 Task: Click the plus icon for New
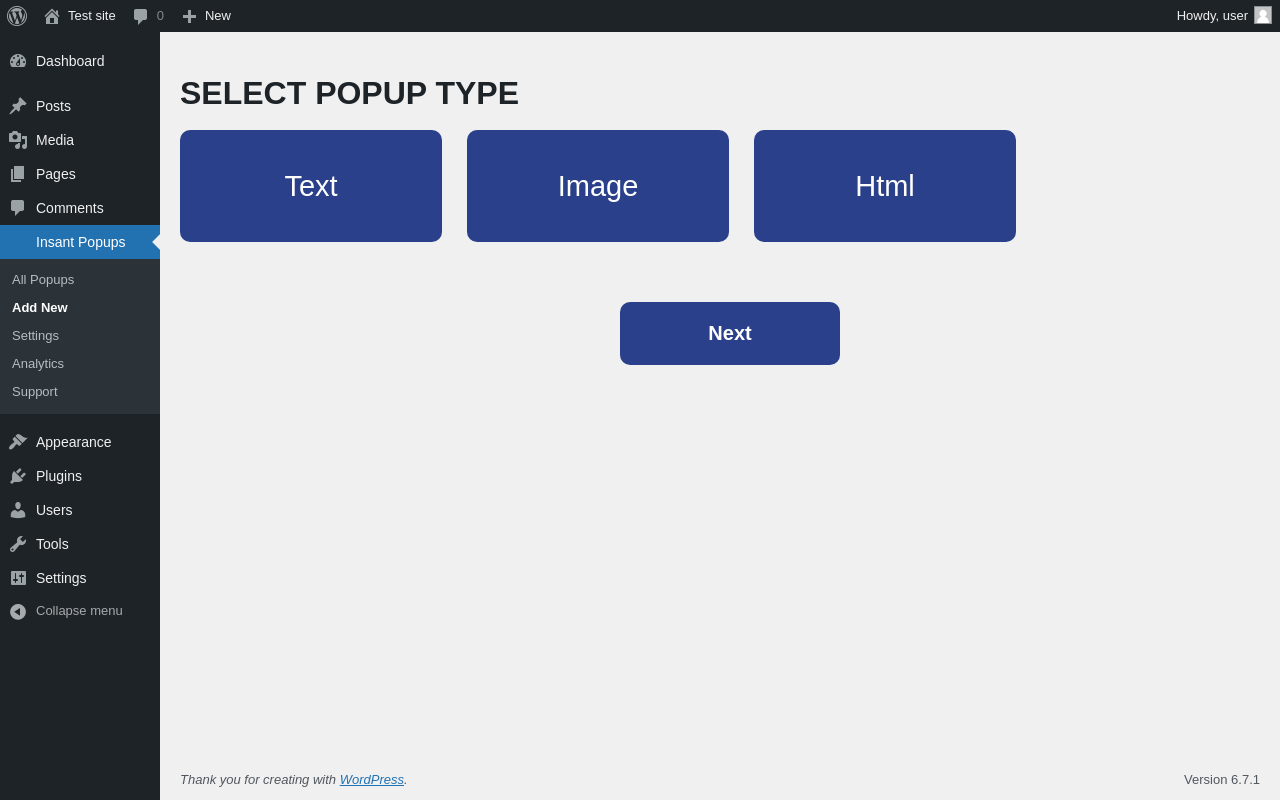(189, 16)
